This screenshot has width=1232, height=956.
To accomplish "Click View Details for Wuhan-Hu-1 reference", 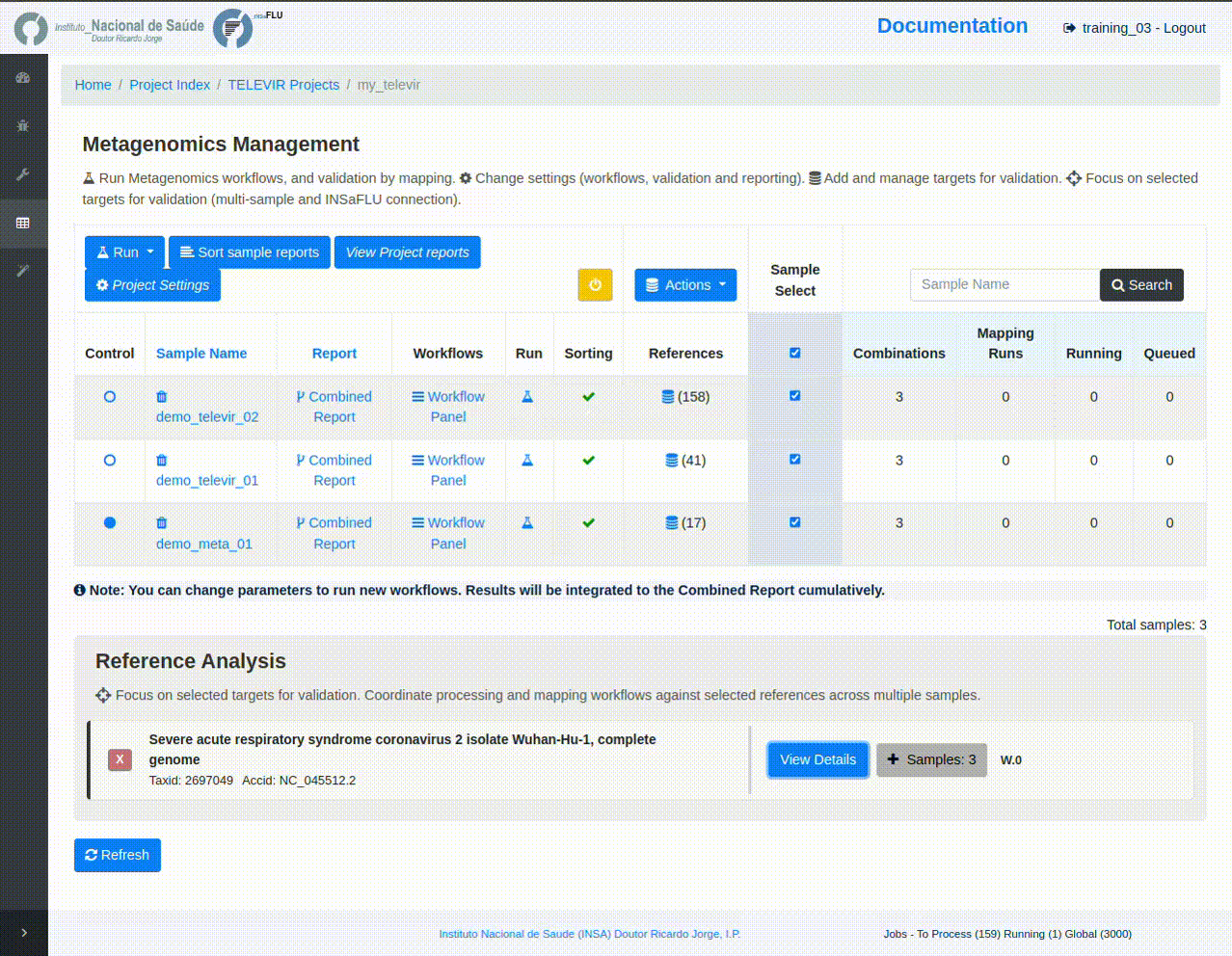I will [x=817, y=759].
